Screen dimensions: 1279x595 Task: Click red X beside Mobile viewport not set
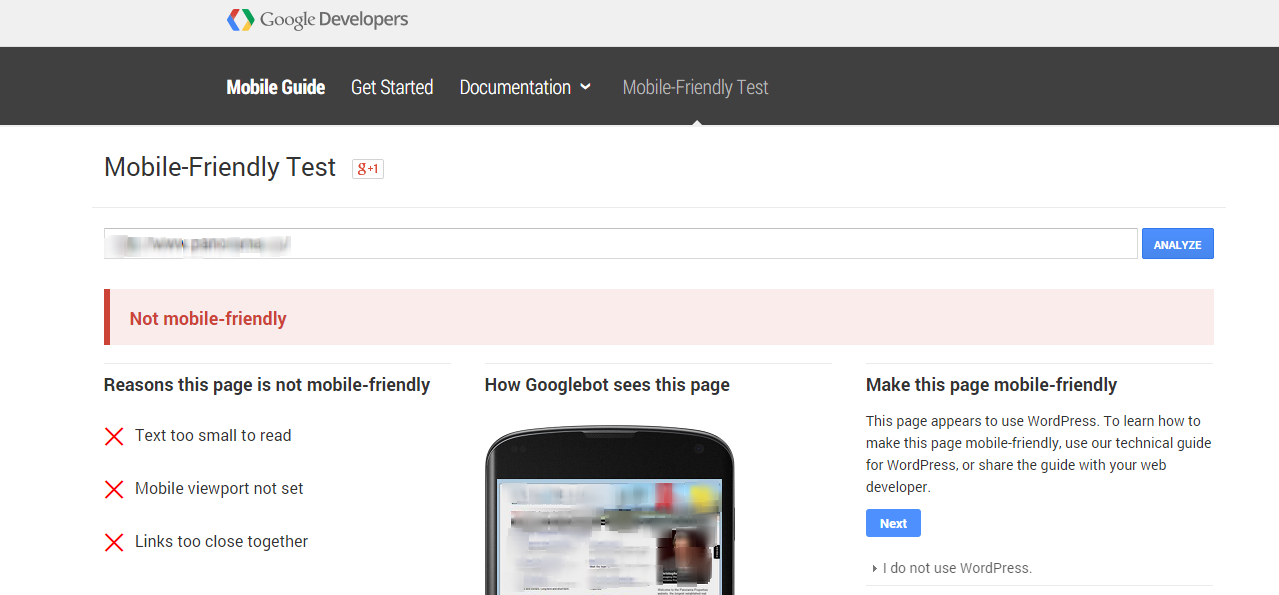coord(114,489)
